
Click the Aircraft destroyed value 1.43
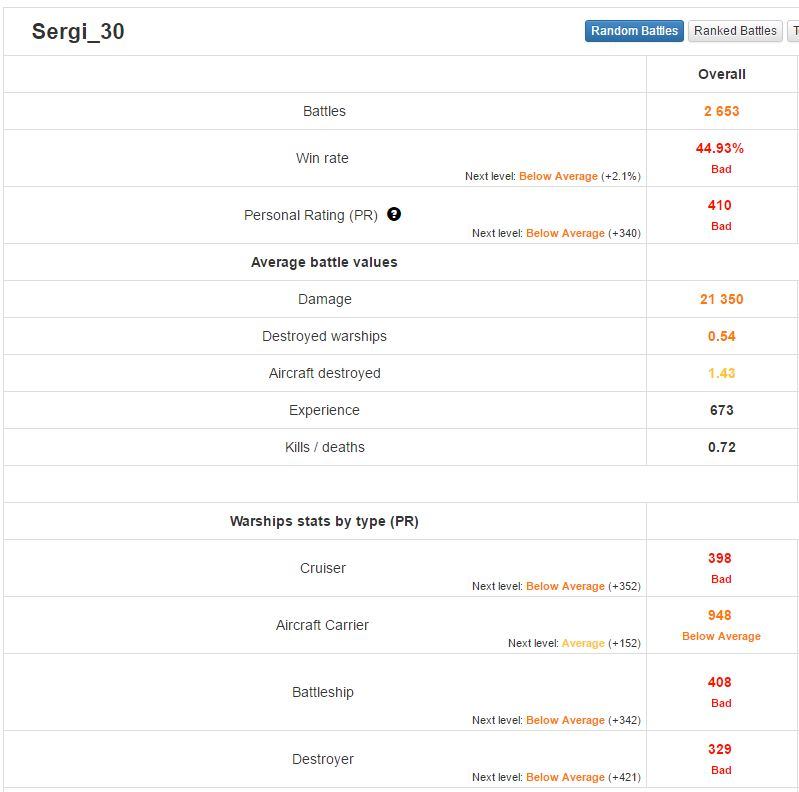[722, 373]
